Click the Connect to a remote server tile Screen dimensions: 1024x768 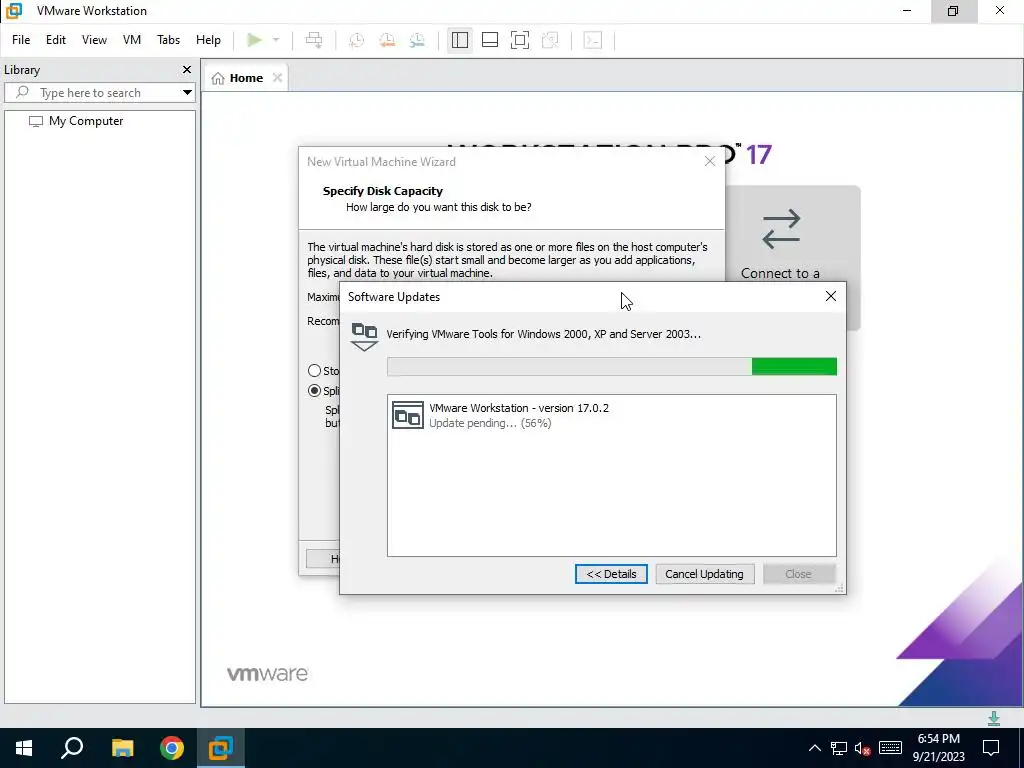[793, 258]
